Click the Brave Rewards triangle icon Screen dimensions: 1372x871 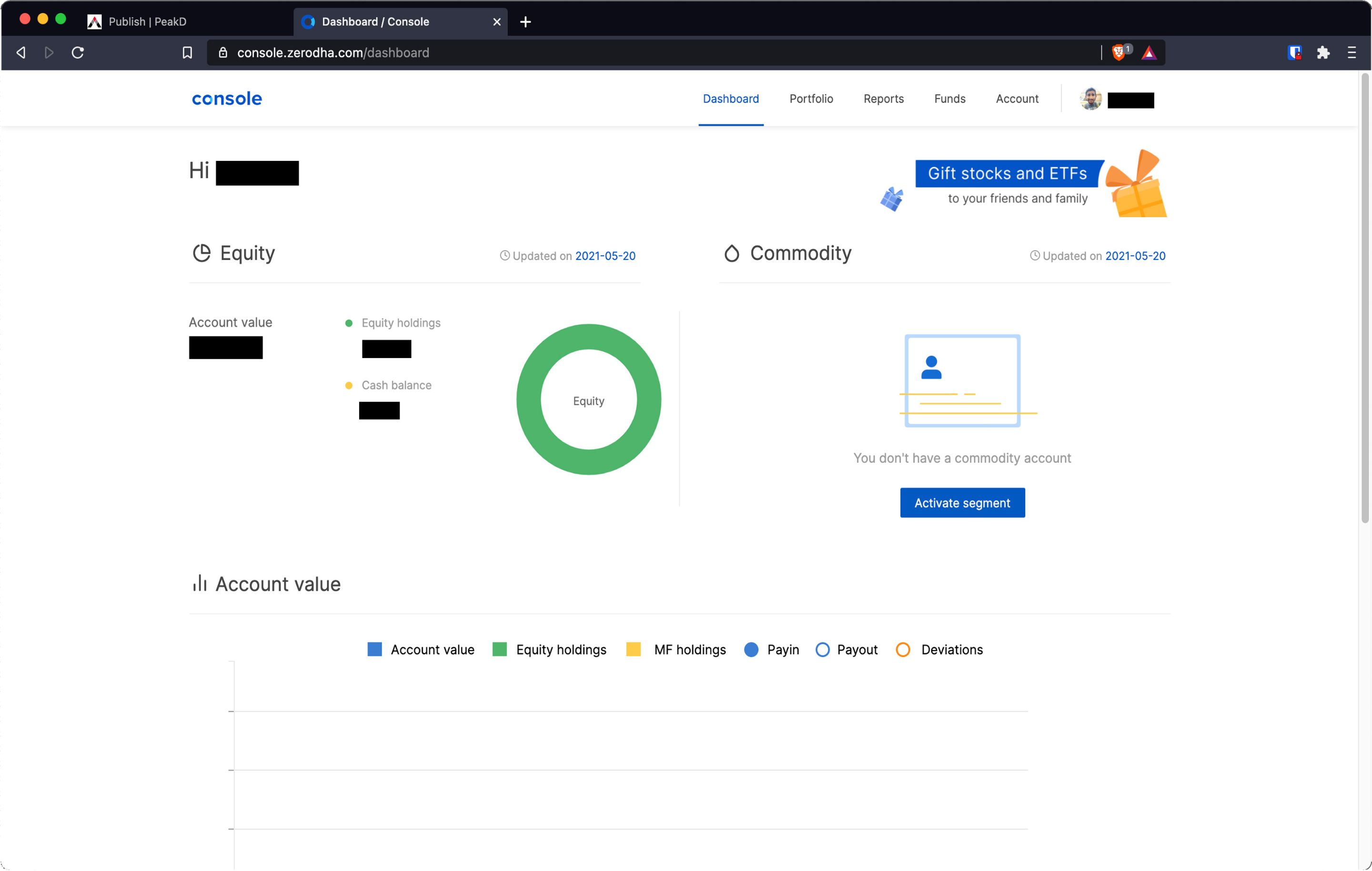pyautogui.click(x=1149, y=53)
